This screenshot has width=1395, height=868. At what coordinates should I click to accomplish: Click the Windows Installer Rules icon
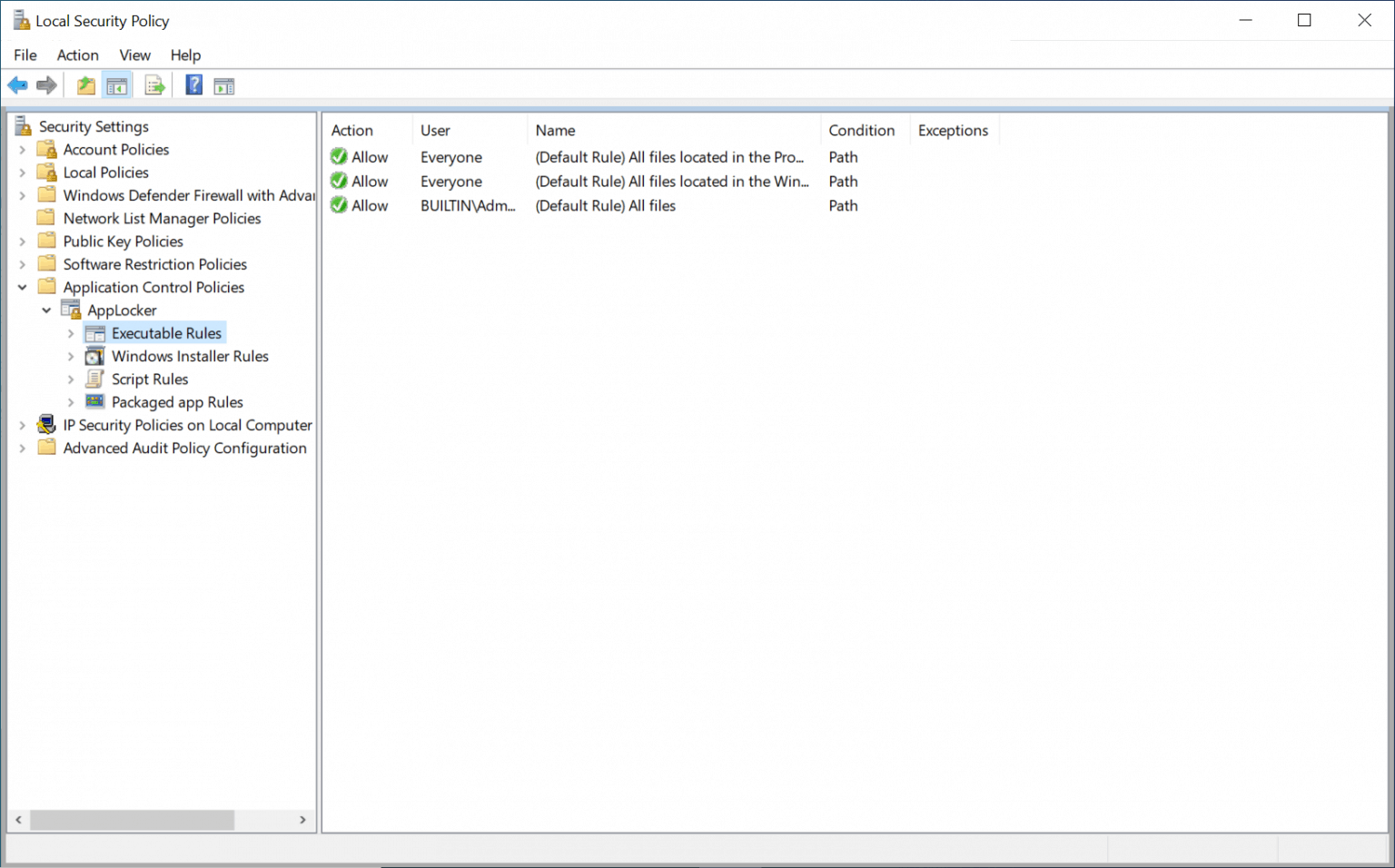94,356
